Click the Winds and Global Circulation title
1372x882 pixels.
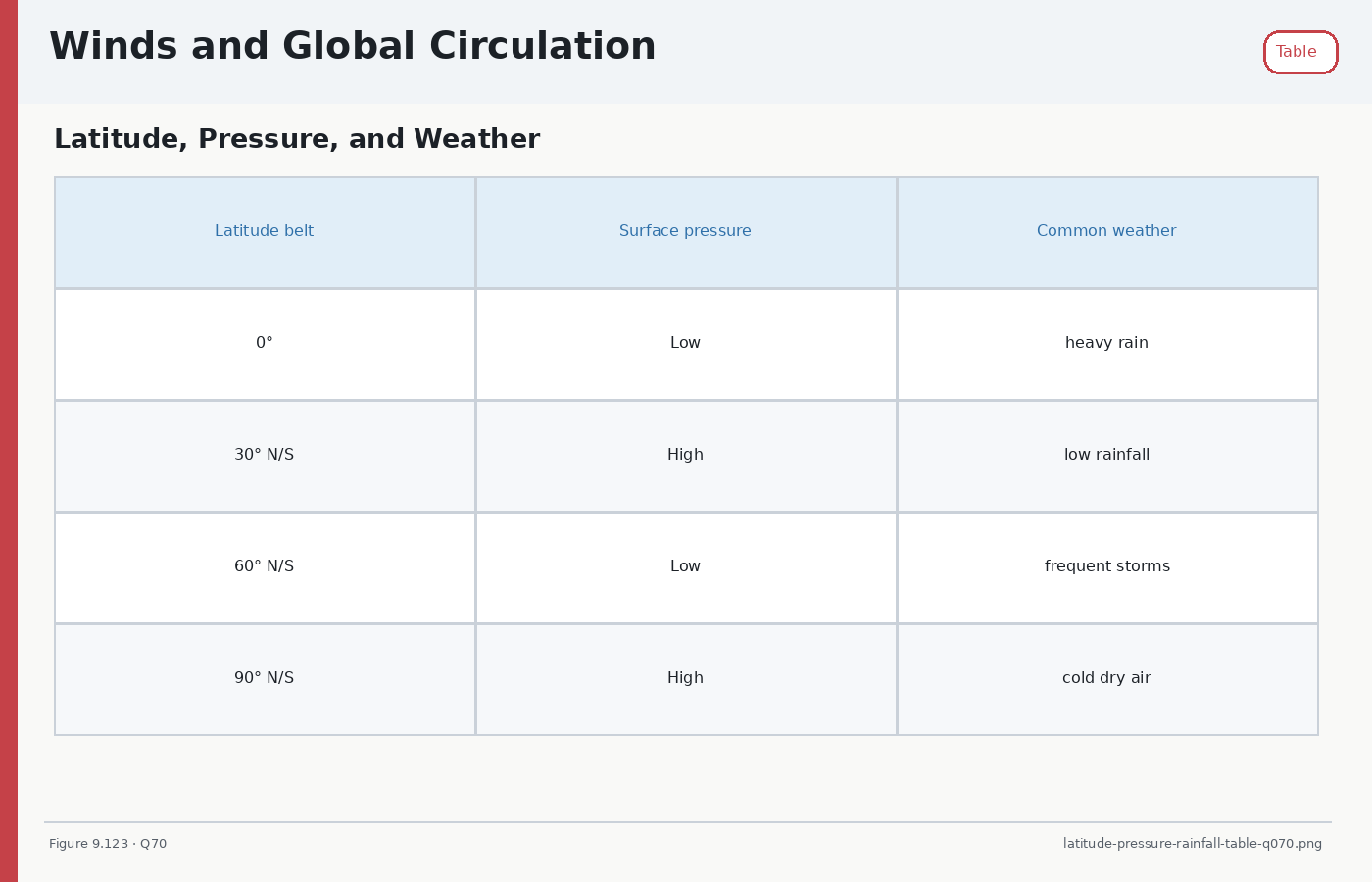click(x=353, y=47)
